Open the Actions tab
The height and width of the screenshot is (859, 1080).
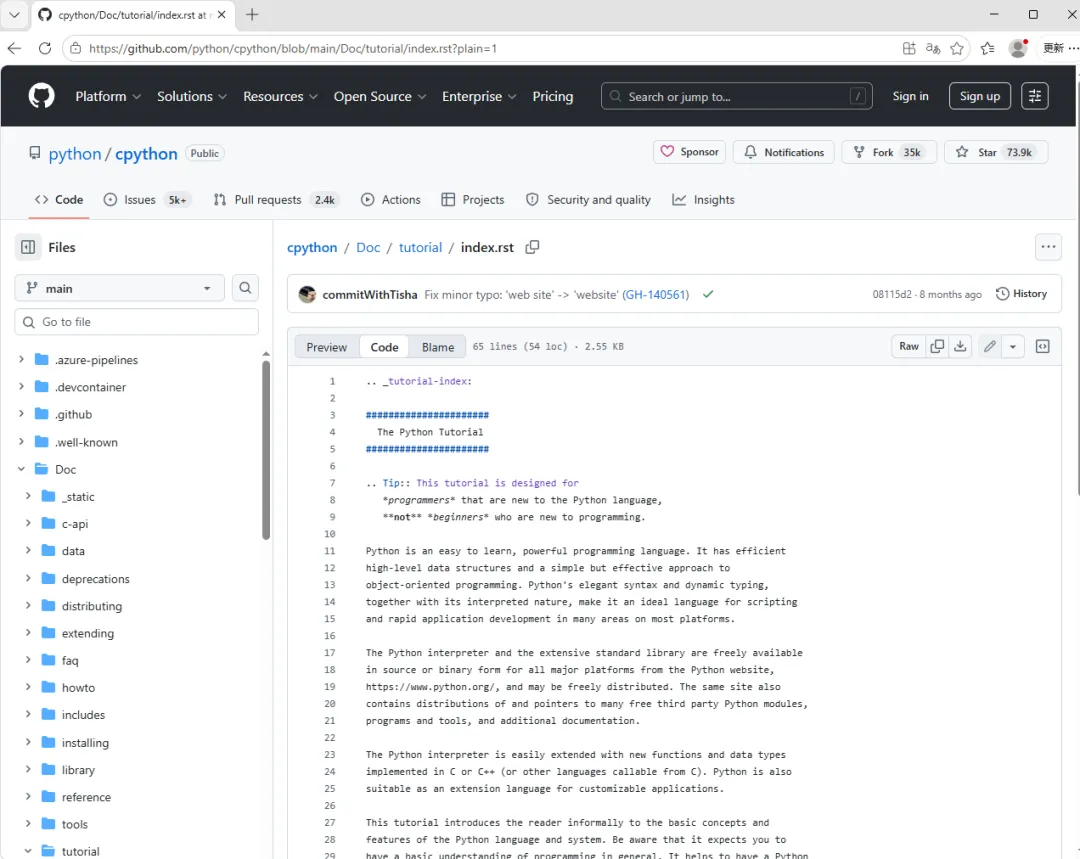pos(391,200)
